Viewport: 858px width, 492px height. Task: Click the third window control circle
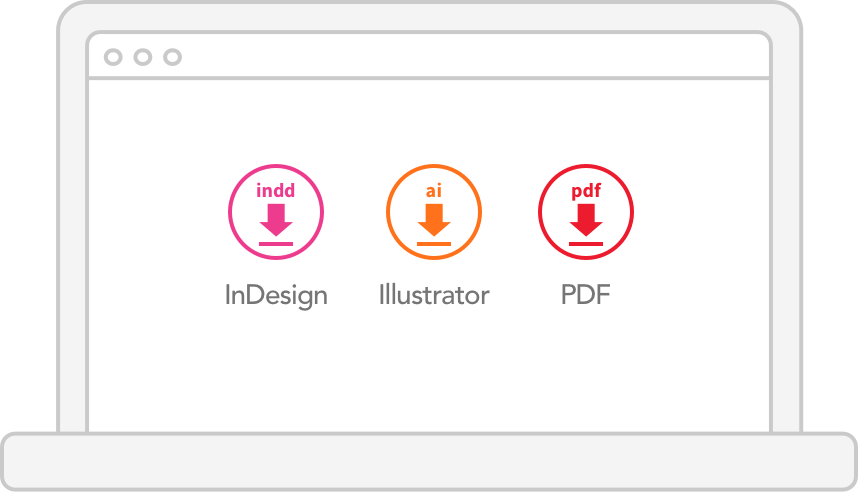[x=172, y=57]
